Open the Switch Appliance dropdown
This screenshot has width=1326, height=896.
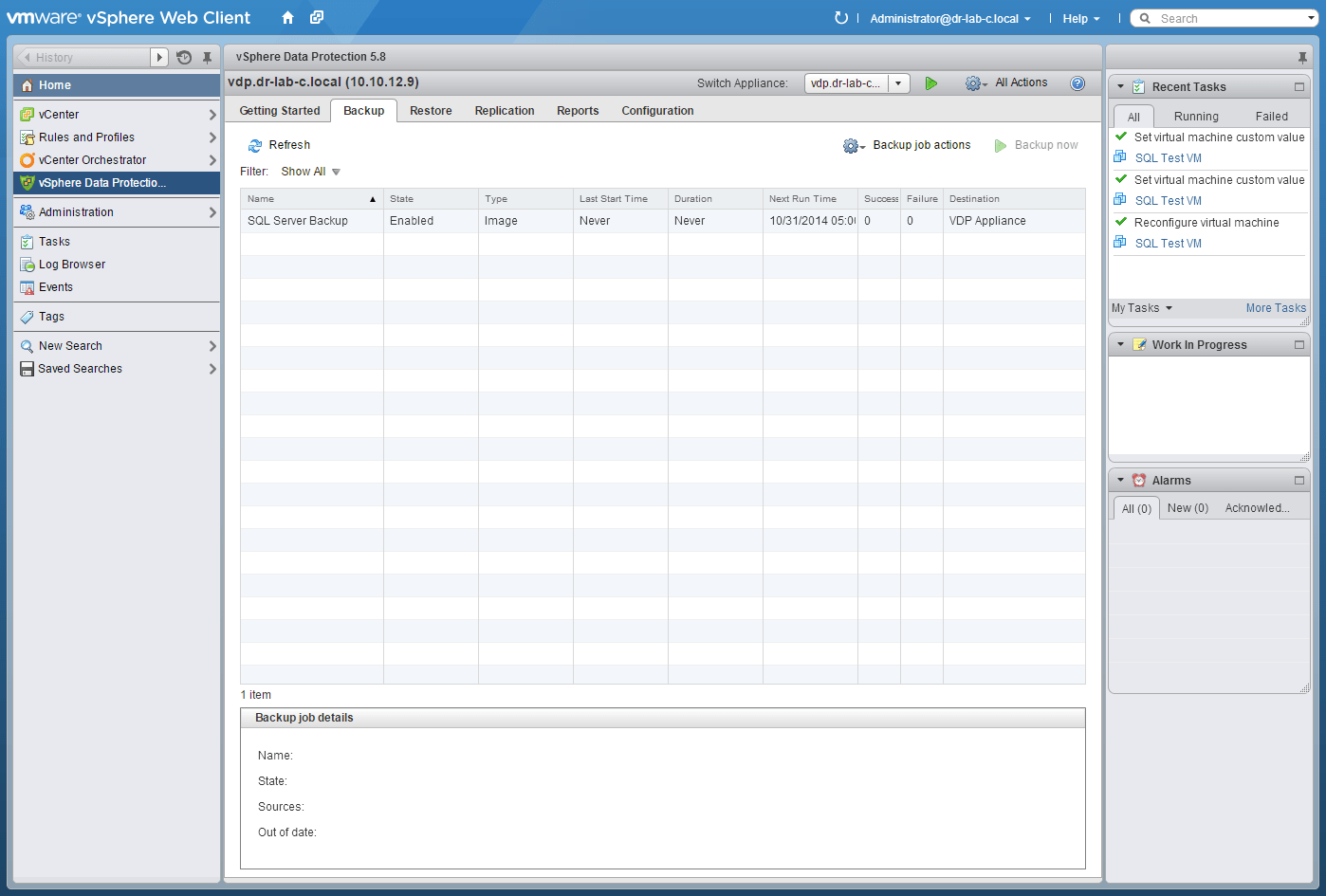pos(898,82)
